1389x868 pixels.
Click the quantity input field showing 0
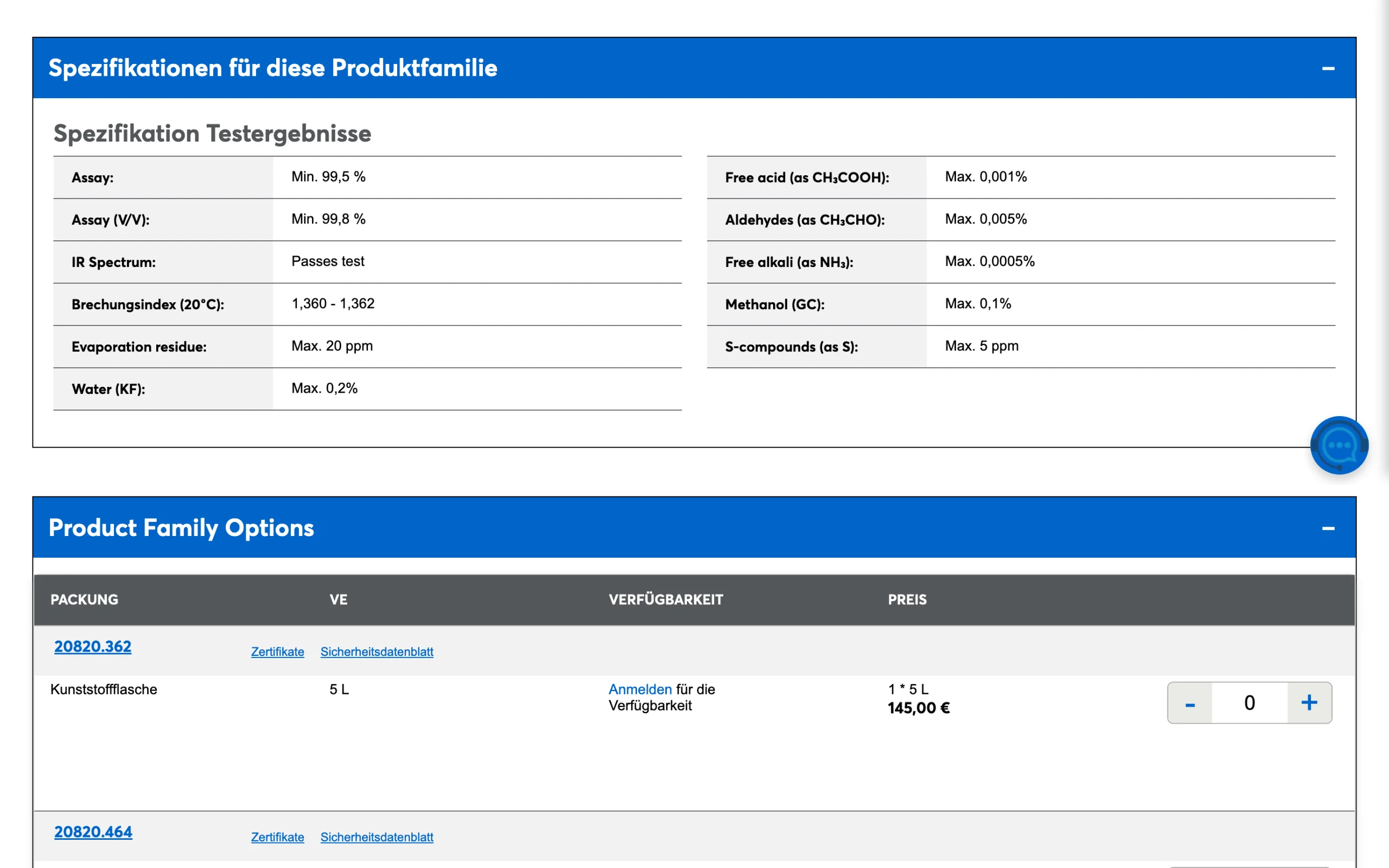(1250, 703)
